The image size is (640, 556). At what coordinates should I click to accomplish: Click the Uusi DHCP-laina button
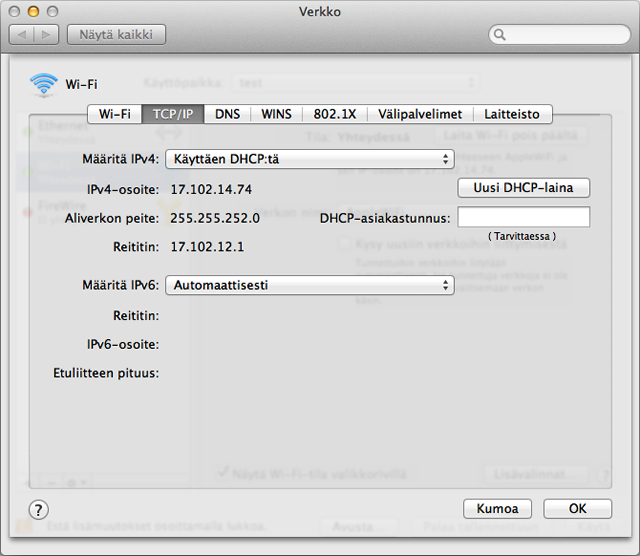tap(524, 188)
